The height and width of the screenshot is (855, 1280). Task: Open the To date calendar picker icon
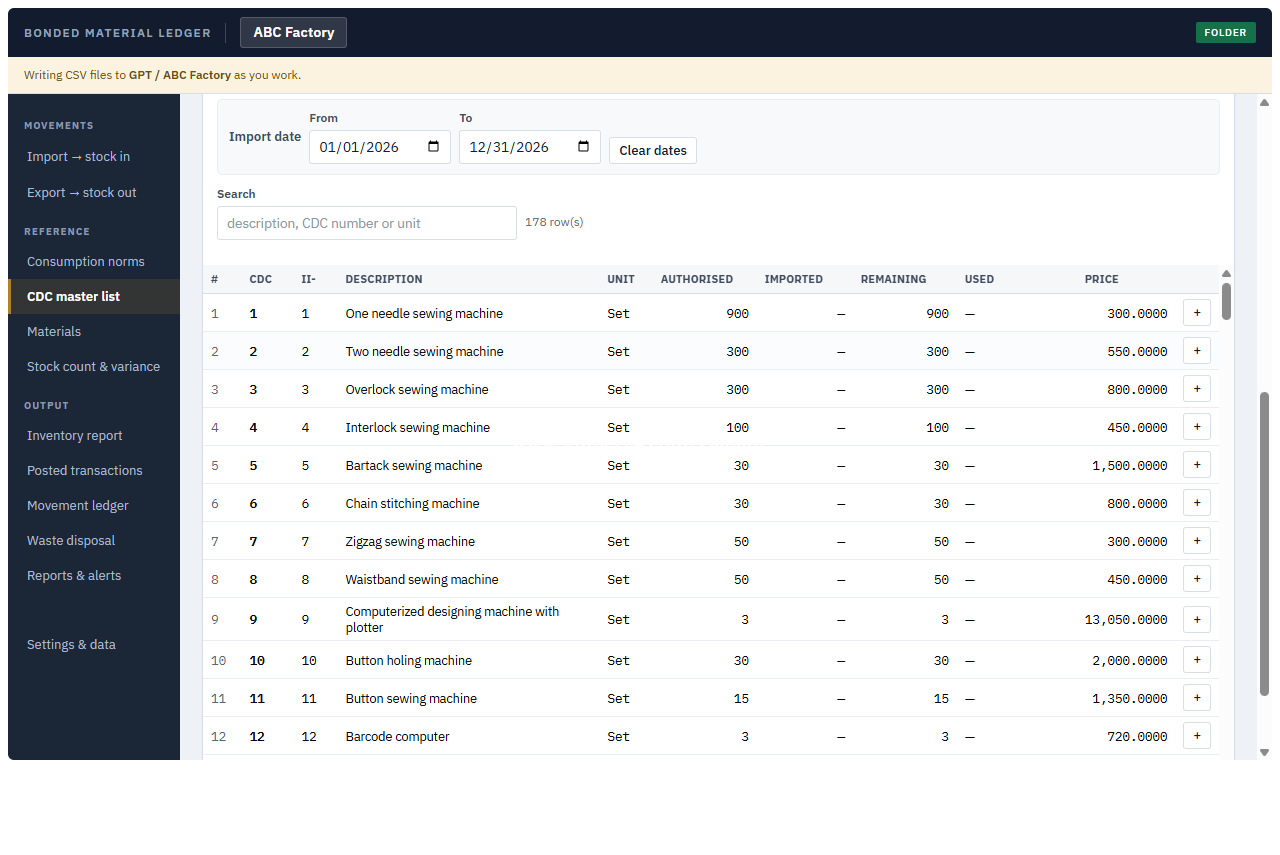(x=583, y=147)
